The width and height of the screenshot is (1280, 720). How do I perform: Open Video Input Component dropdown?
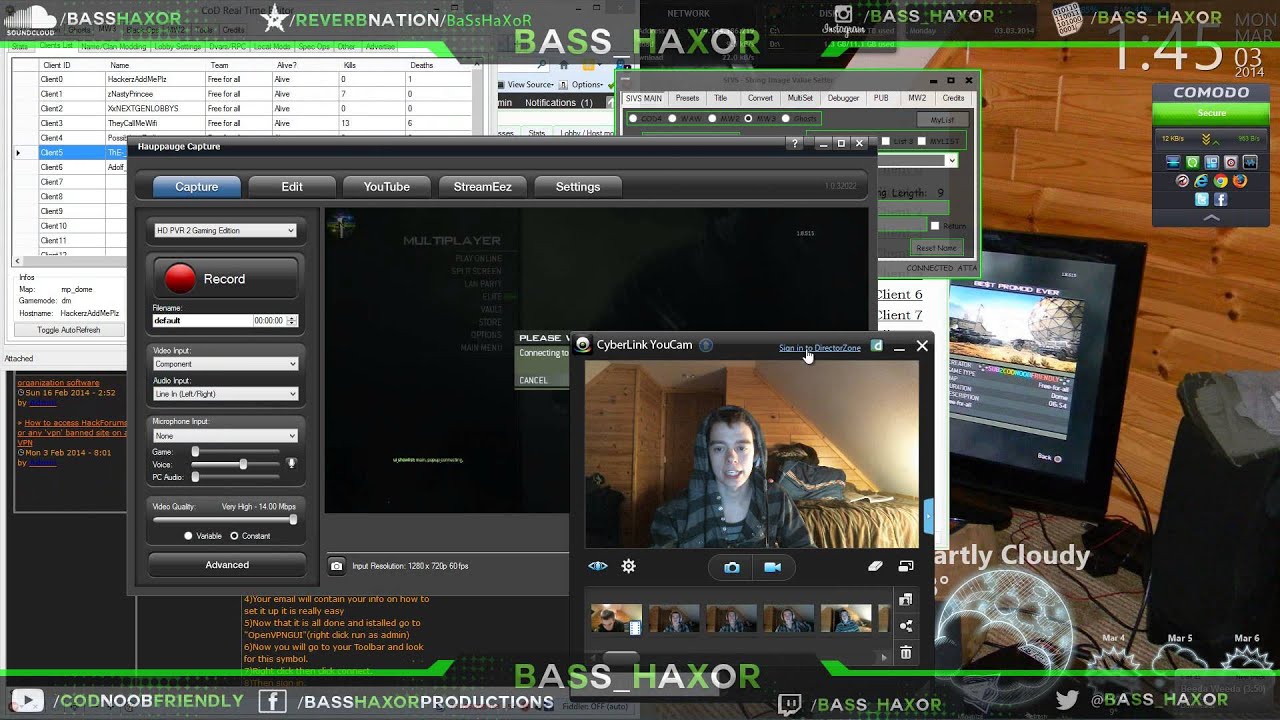[x=224, y=364]
